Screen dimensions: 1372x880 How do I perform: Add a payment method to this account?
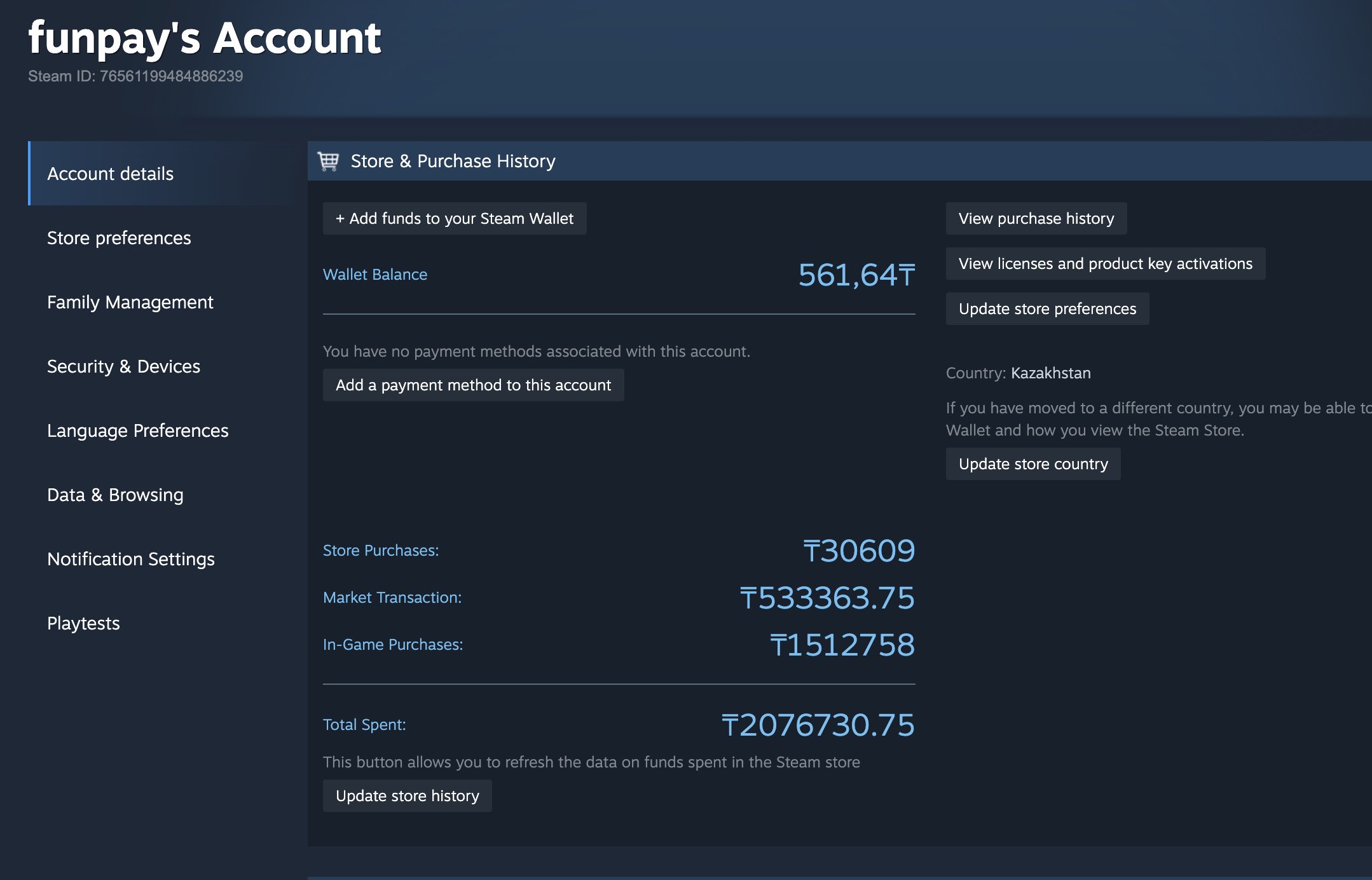(473, 385)
